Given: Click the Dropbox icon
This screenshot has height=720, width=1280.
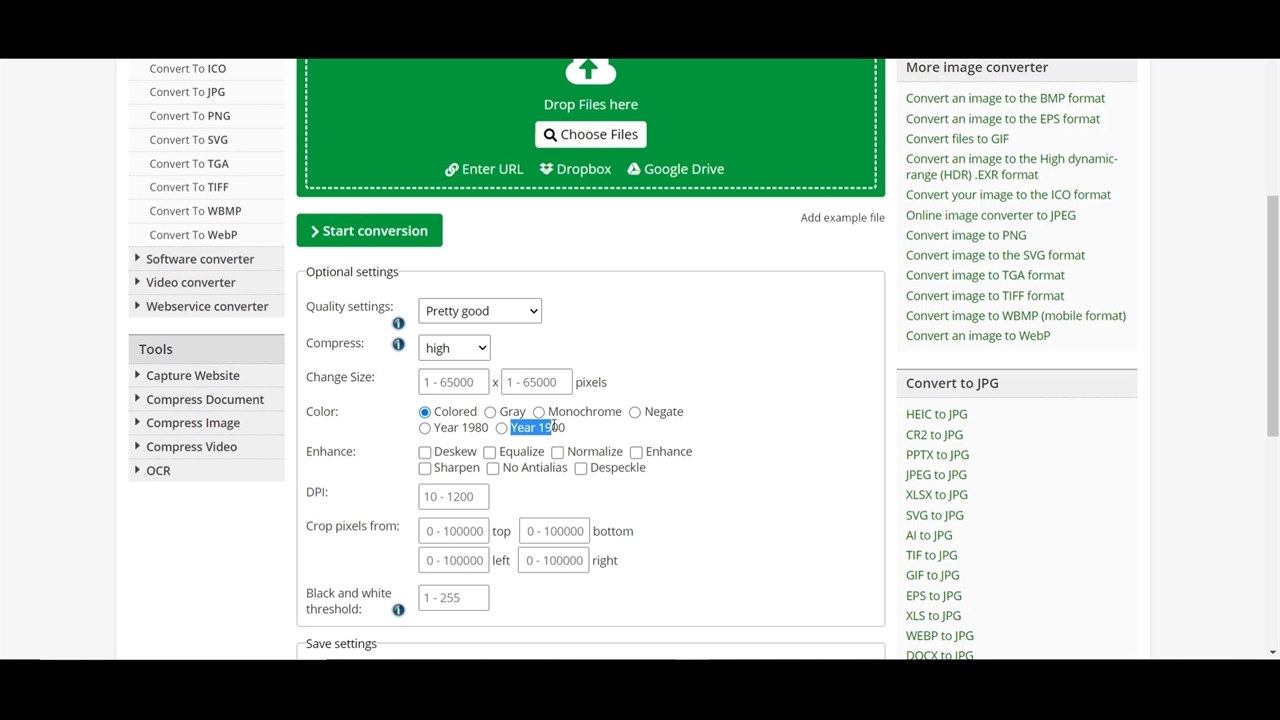Looking at the screenshot, I should pyautogui.click(x=546, y=169).
